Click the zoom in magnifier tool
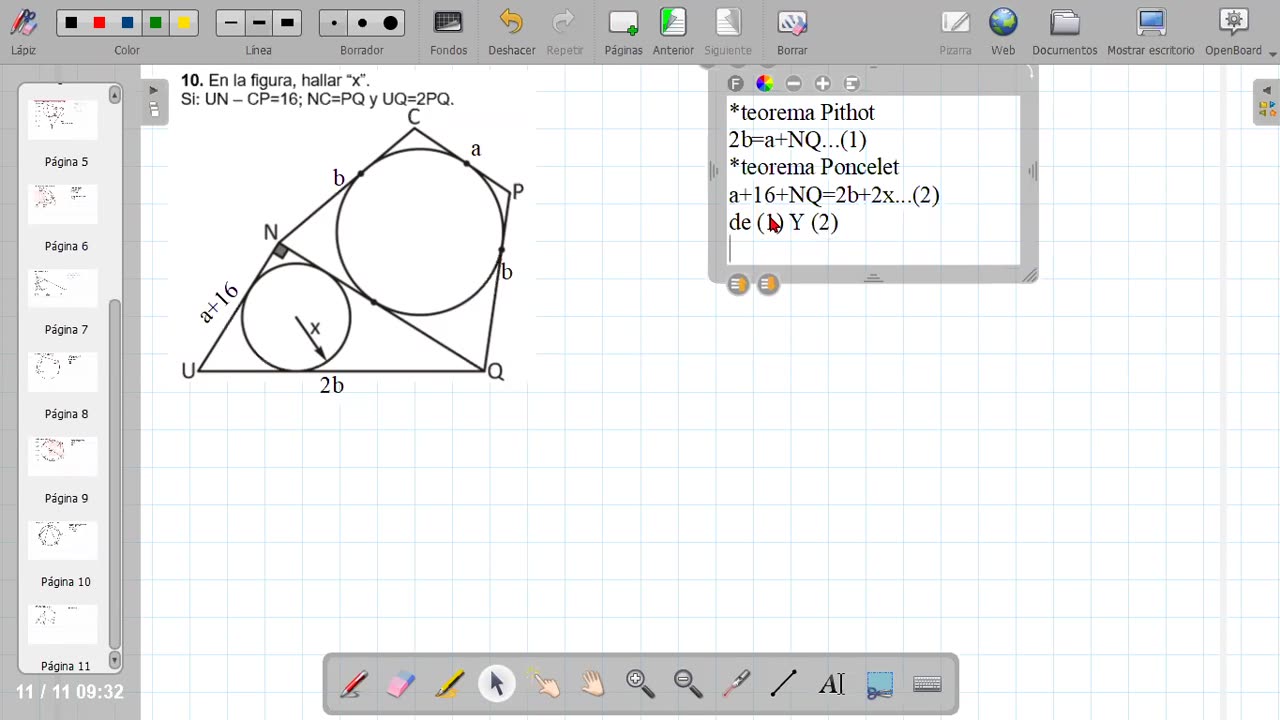 click(x=640, y=684)
